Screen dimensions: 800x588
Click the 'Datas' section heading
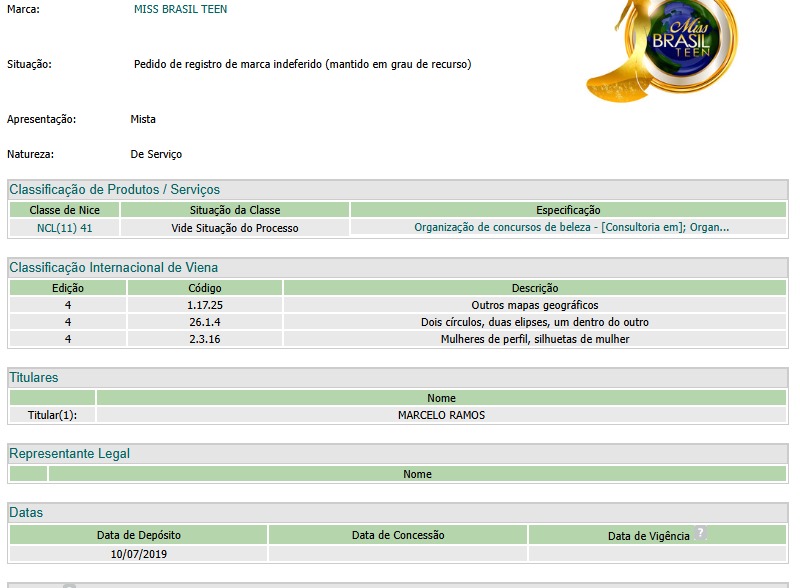(26, 512)
